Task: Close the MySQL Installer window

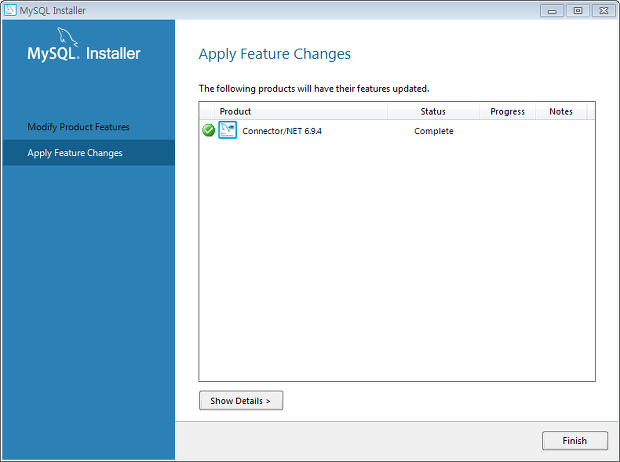Action: tap(603, 11)
